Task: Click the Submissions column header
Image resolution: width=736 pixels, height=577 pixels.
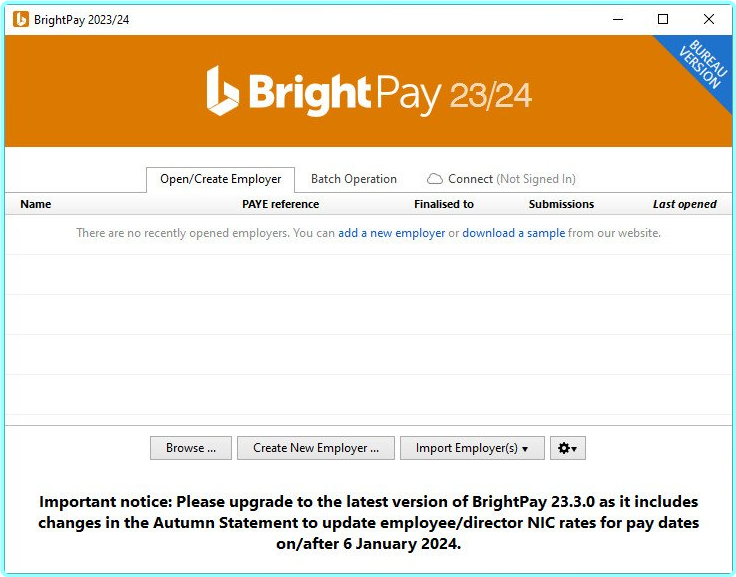Action: (561, 204)
